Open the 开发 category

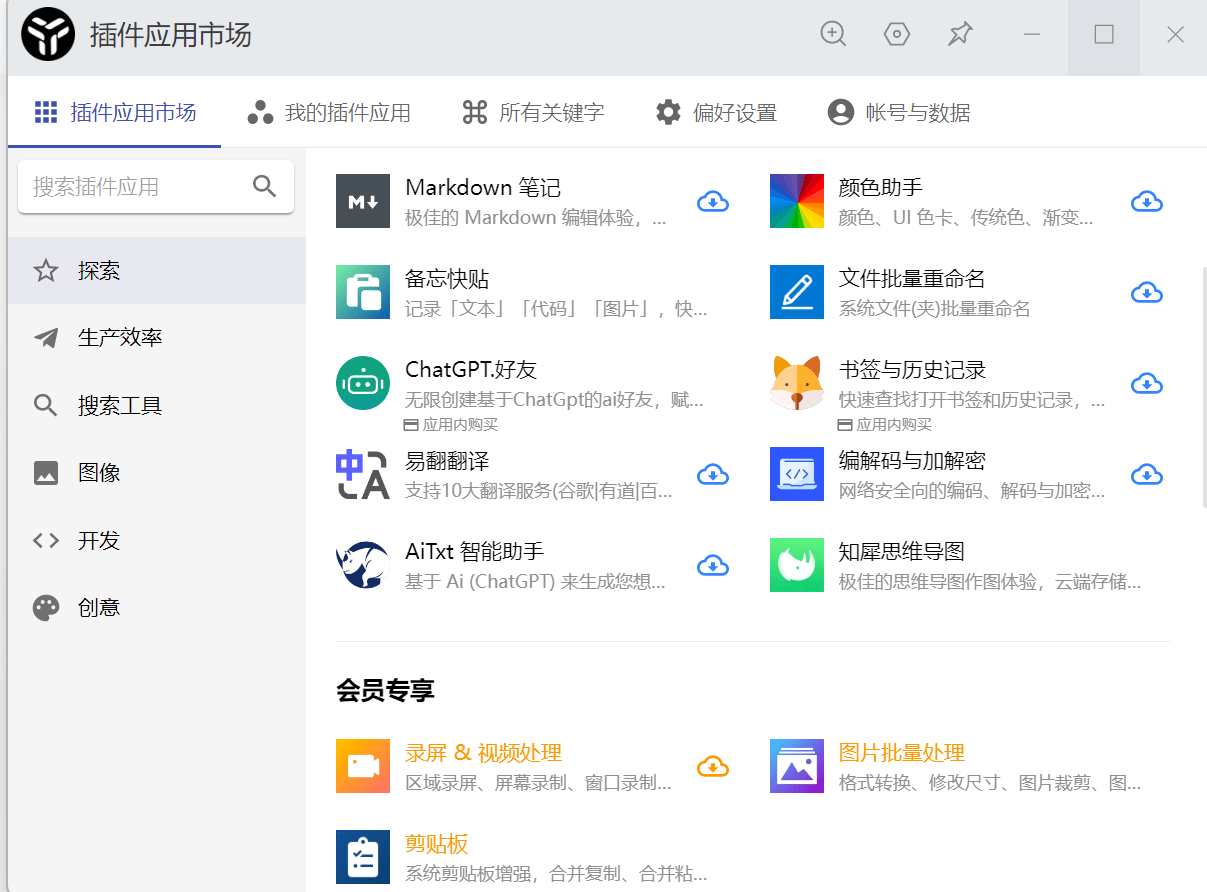pos(94,540)
